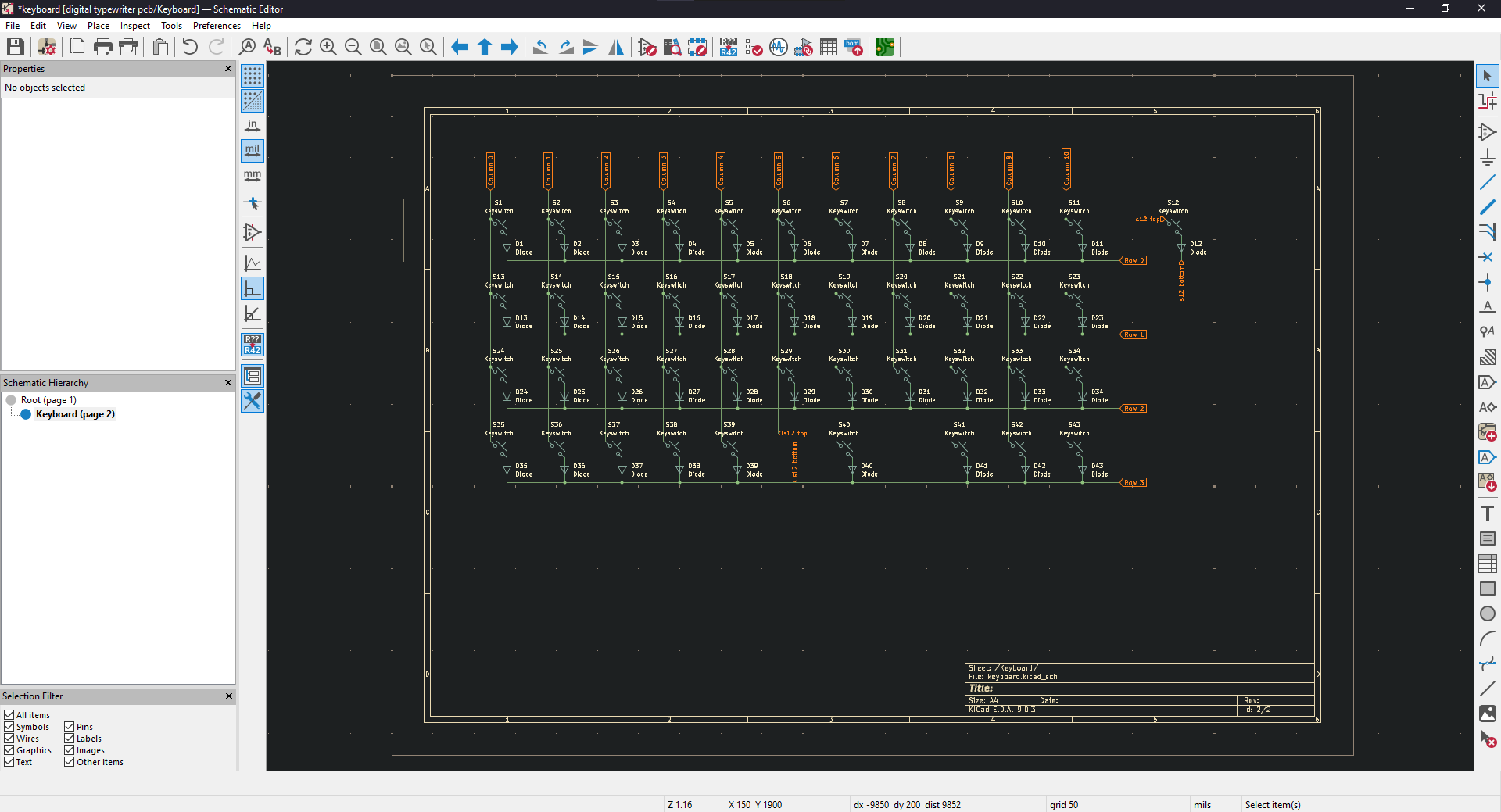The height and width of the screenshot is (812, 1501).
Task: Select Root page 1 in Schematic Hierarchy
Action: [x=50, y=399]
